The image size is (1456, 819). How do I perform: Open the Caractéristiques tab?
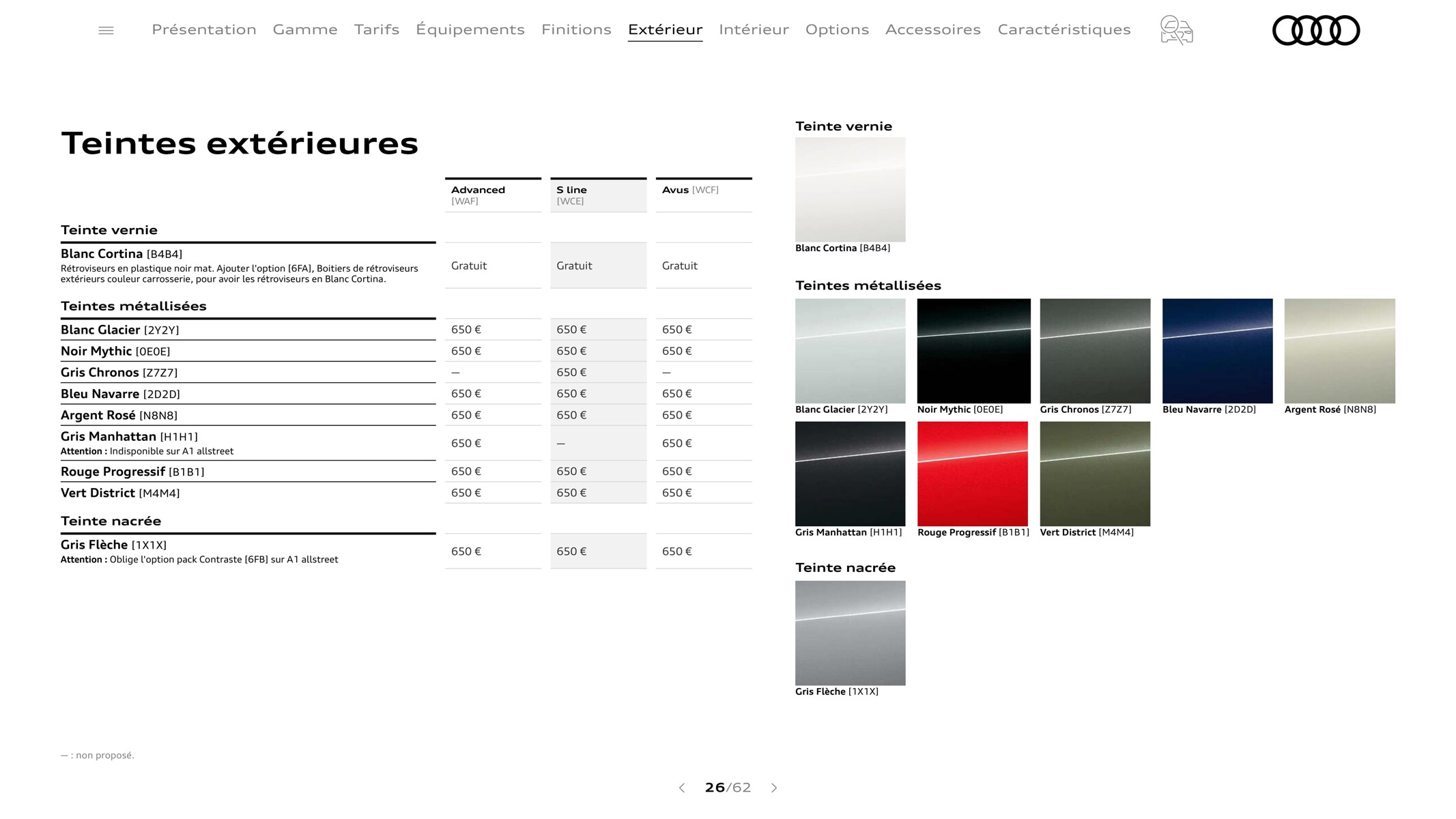pyautogui.click(x=1064, y=29)
